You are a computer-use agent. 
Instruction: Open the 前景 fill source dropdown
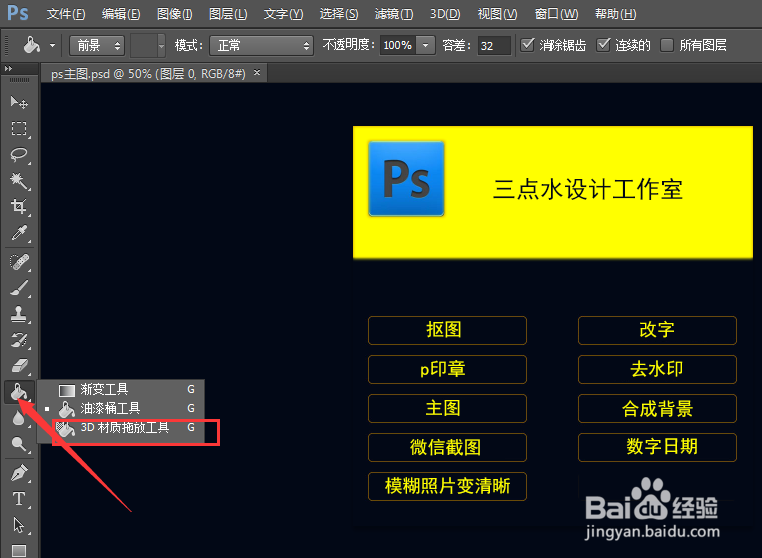coord(97,46)
